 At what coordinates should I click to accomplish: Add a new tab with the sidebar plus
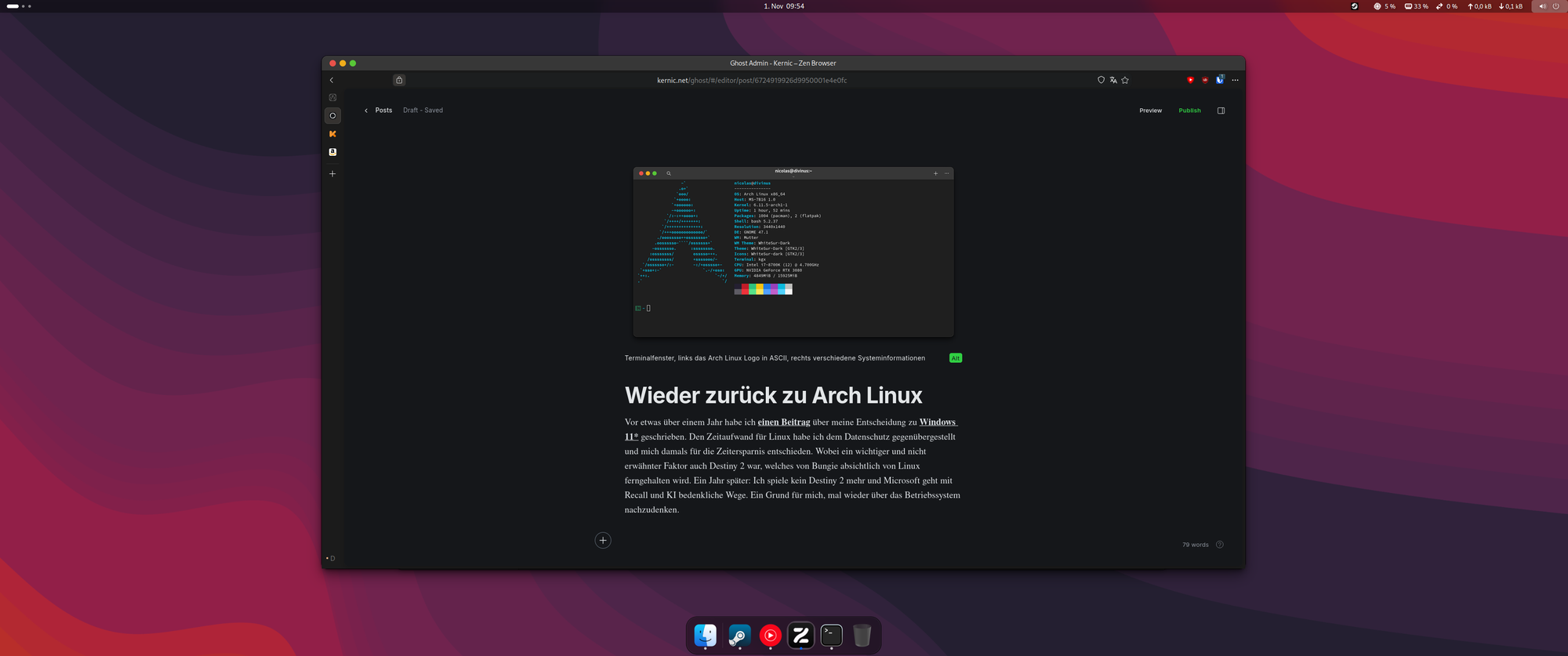(332, 174)
